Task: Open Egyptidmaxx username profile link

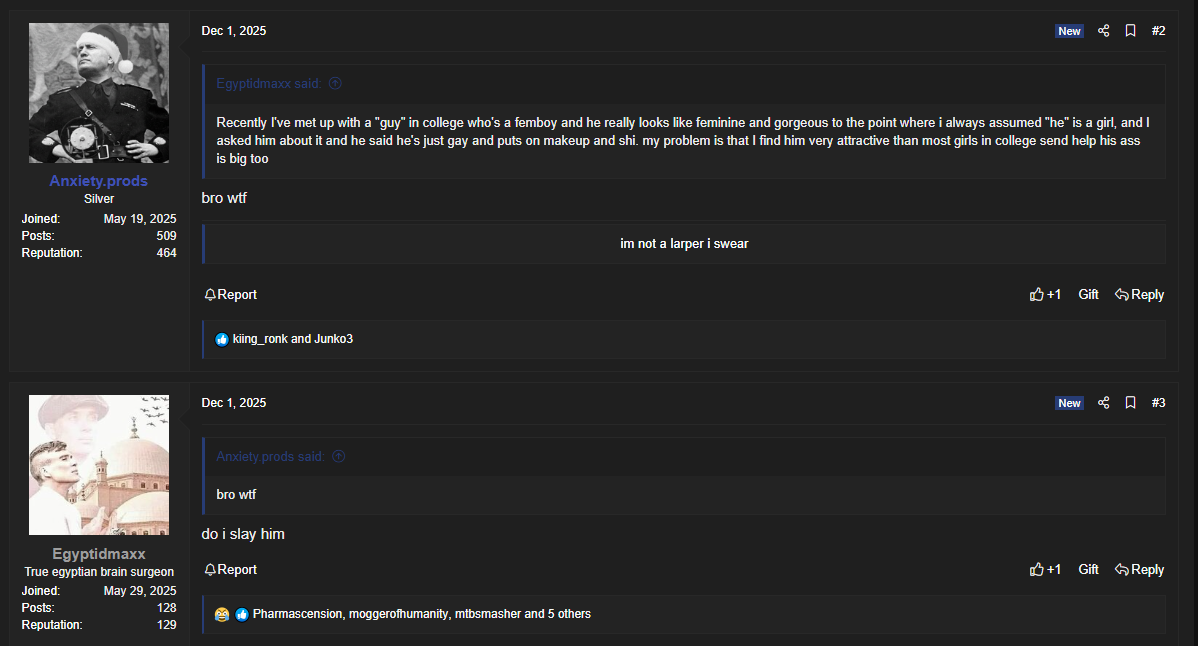Action: 98,554
